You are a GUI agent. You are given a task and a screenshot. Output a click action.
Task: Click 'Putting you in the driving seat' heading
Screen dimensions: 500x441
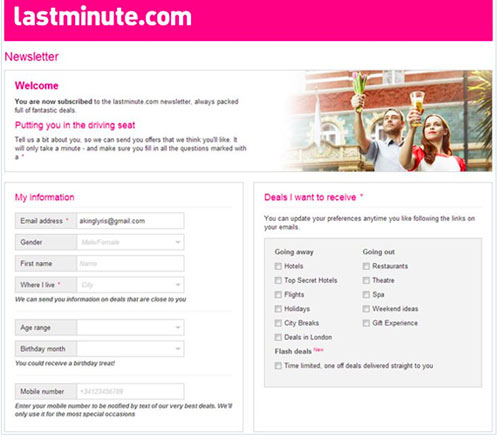(x=75, y=125)
